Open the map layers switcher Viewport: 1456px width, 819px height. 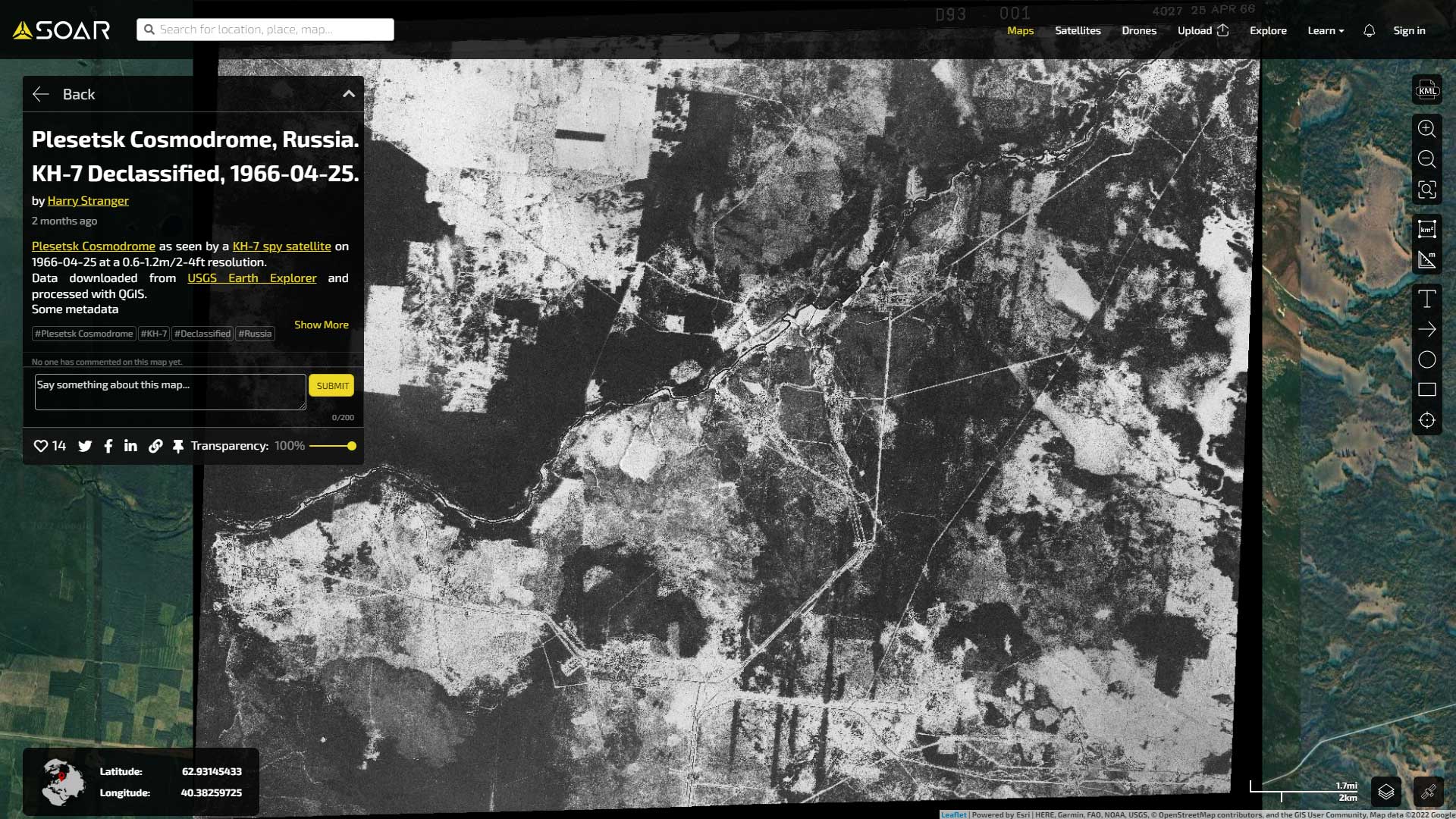coord(1385,792)
